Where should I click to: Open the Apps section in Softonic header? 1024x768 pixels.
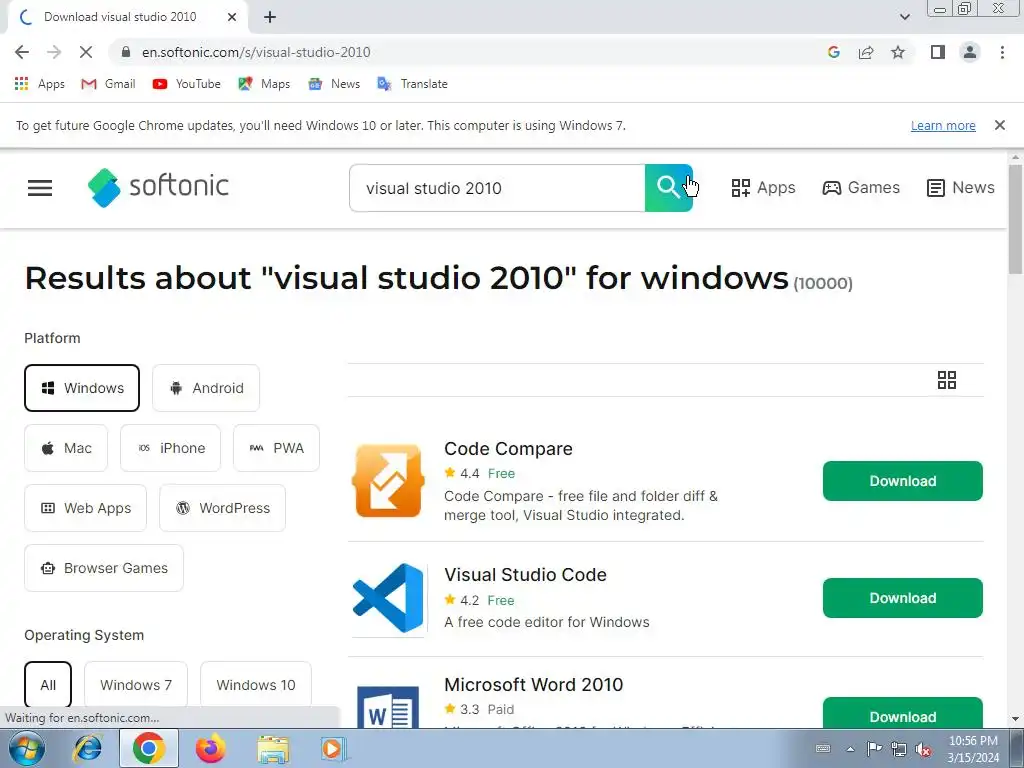763,188
